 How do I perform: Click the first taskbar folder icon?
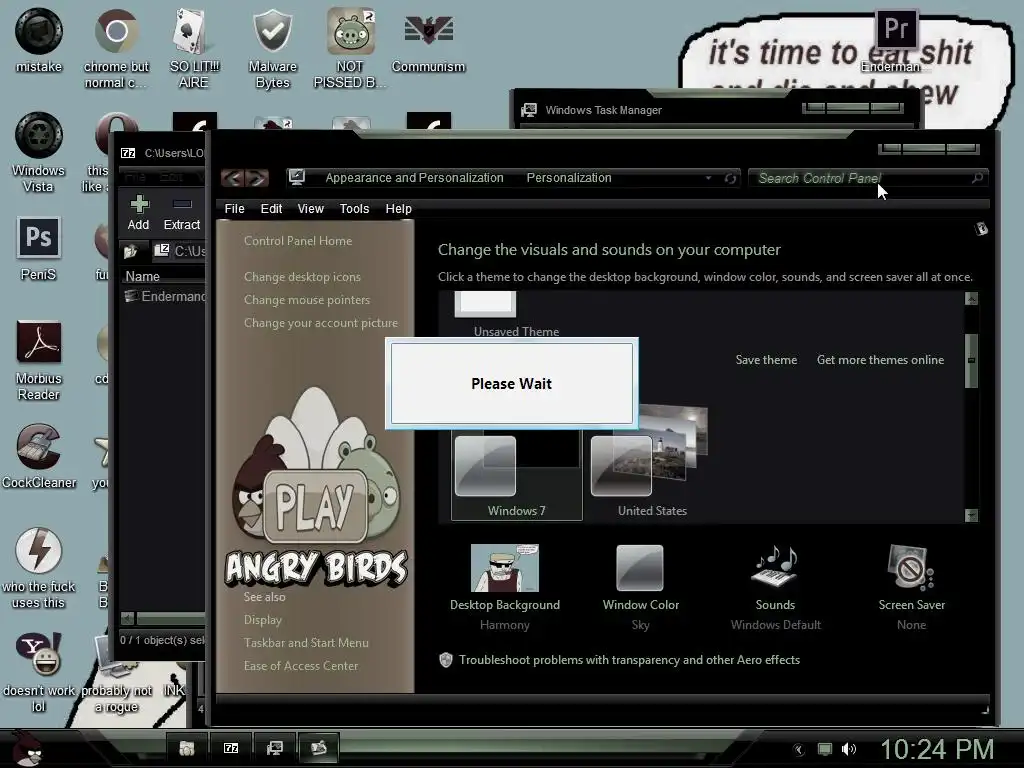[x=187, y=748]
